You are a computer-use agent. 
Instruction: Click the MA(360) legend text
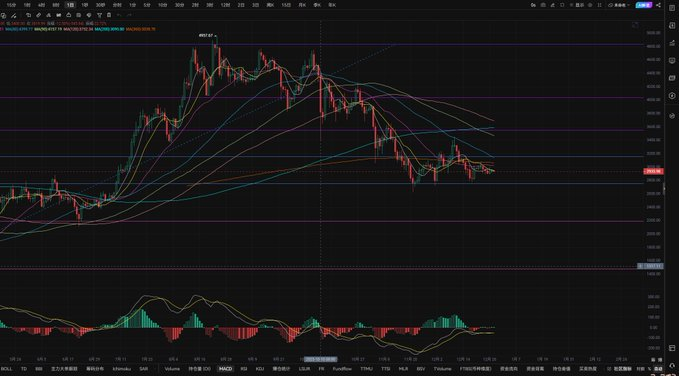click(x=141, y=29)
